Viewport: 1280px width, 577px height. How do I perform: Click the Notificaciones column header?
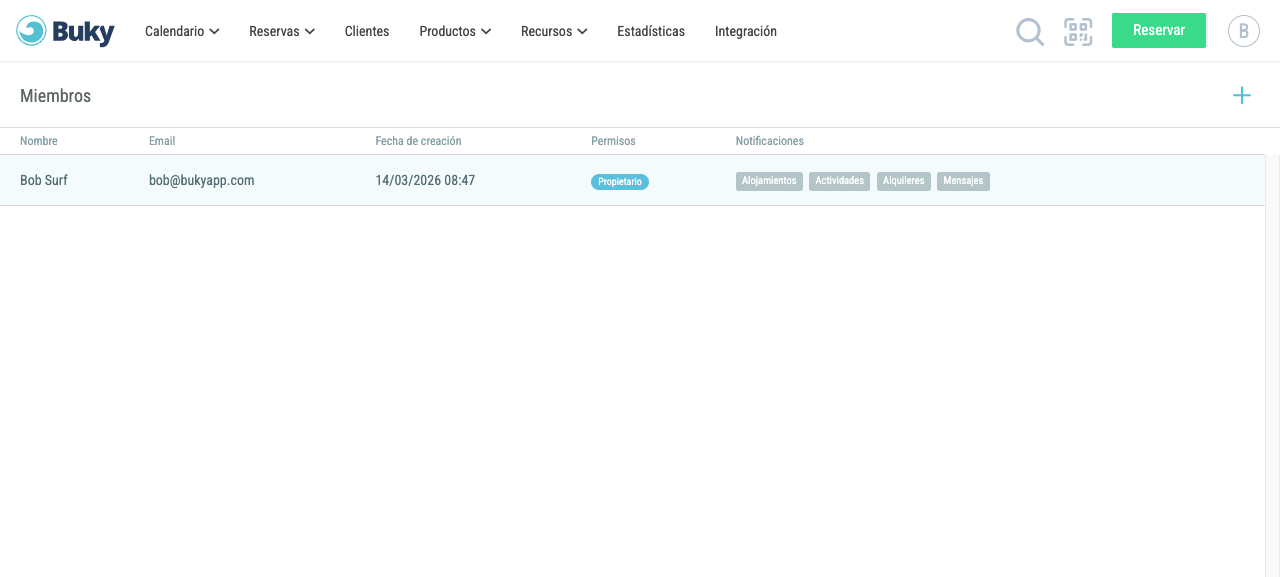770,141
